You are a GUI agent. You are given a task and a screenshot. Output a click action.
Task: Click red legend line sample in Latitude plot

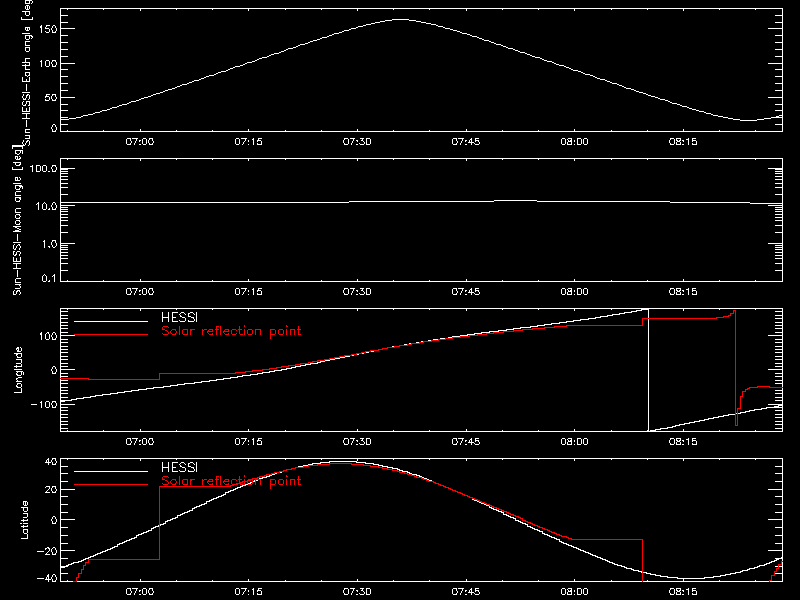pyautogui.click(x=111, y=485)
